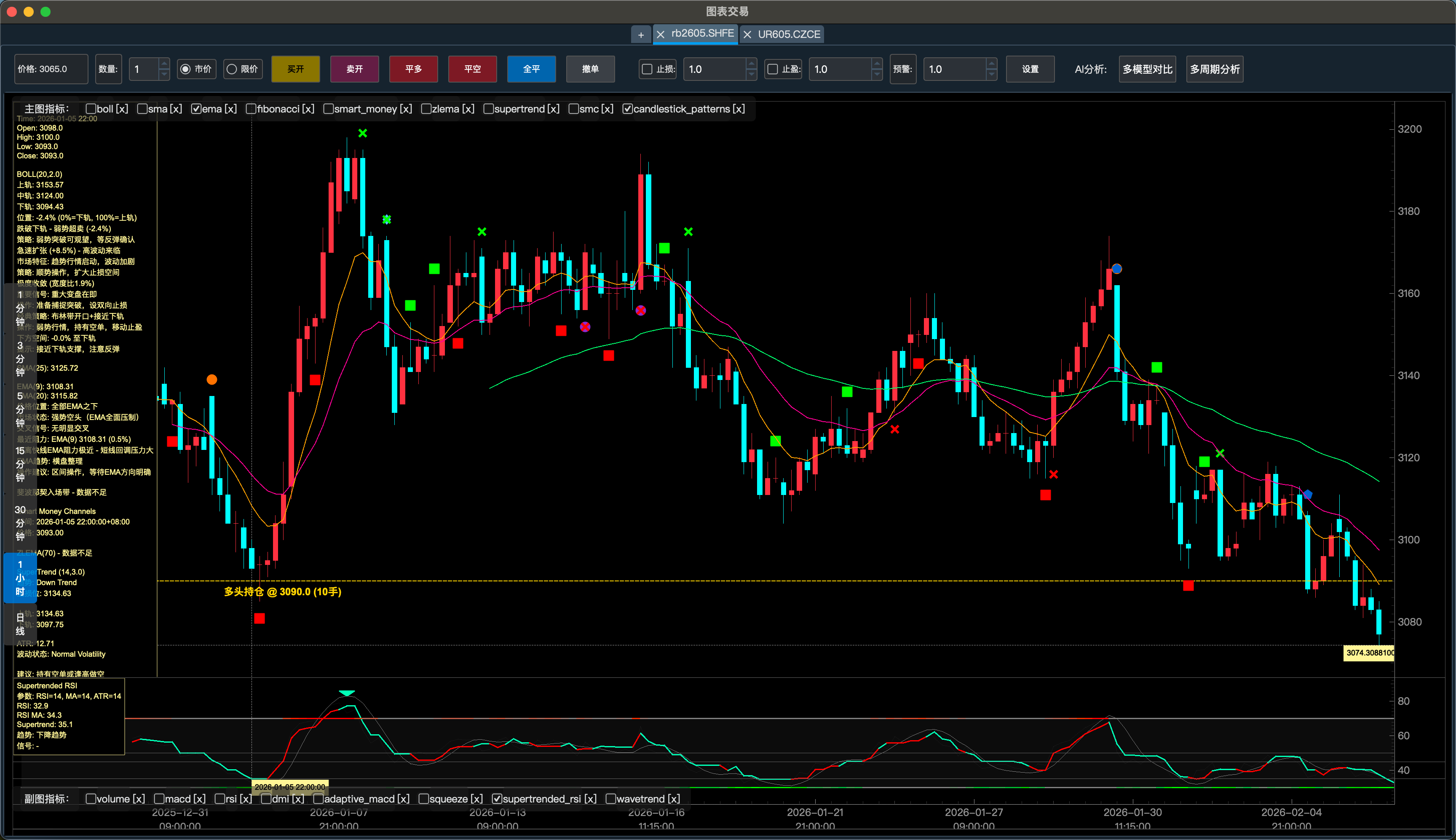Click the plus icon to add chart tab

pyautogui.click(x=640, y=35)
